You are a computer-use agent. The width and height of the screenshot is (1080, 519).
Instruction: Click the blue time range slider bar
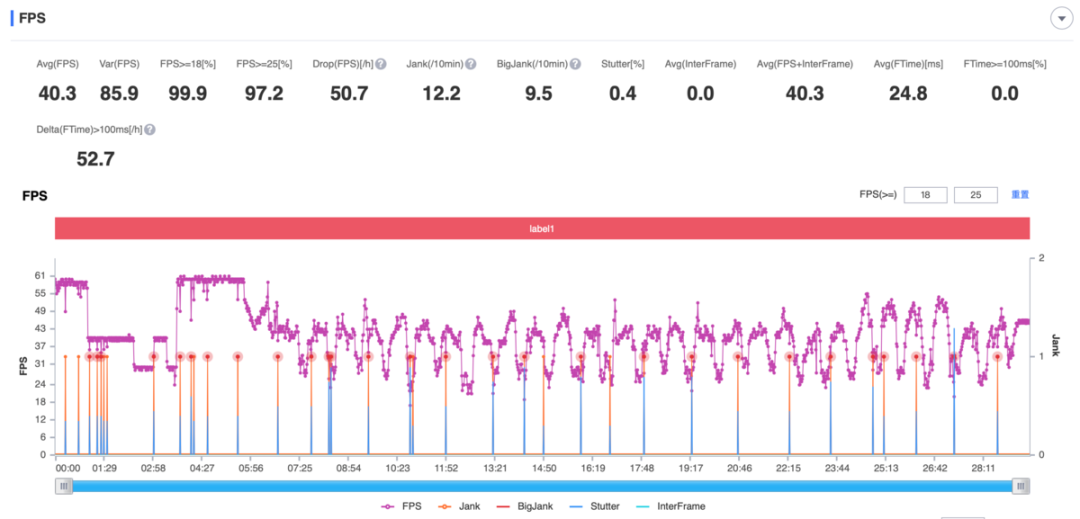(543, 486)
